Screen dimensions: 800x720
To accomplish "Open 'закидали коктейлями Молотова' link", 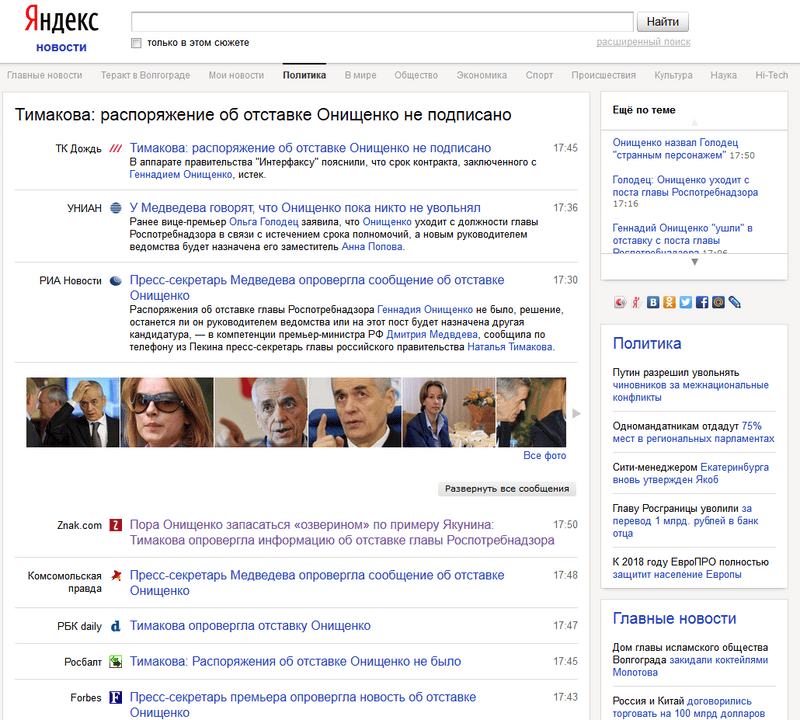I will pyautogui.click(x=690, y=666).
